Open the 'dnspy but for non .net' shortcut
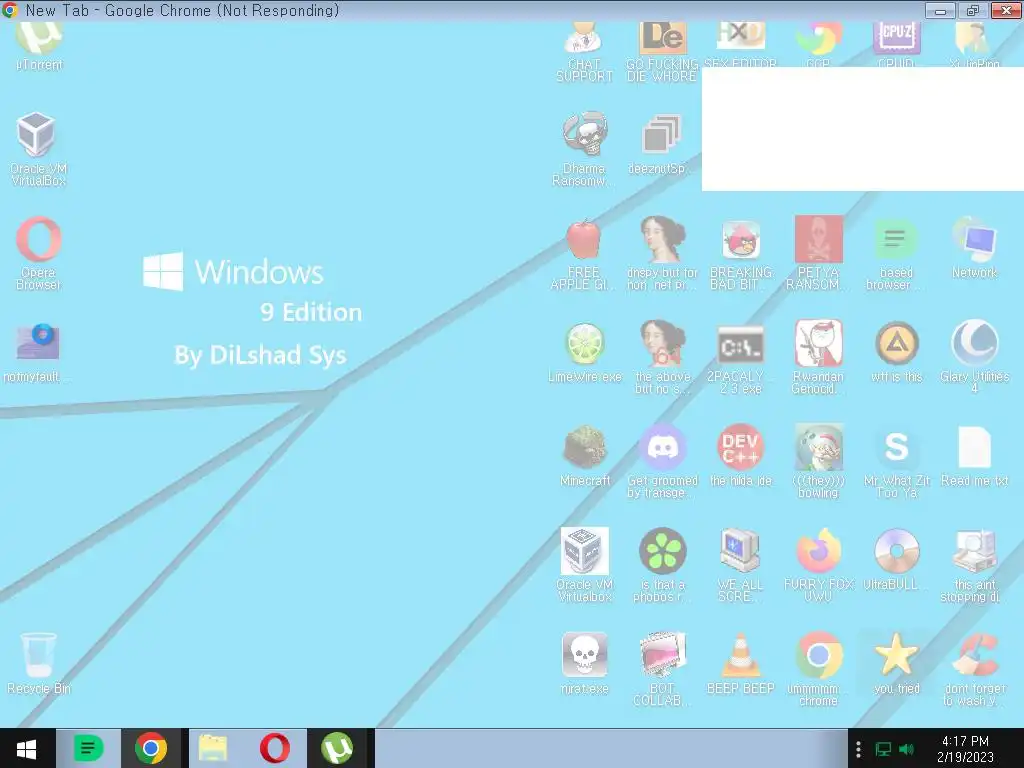The width and height of the screenshot is (1024, 768). point(662,253)
